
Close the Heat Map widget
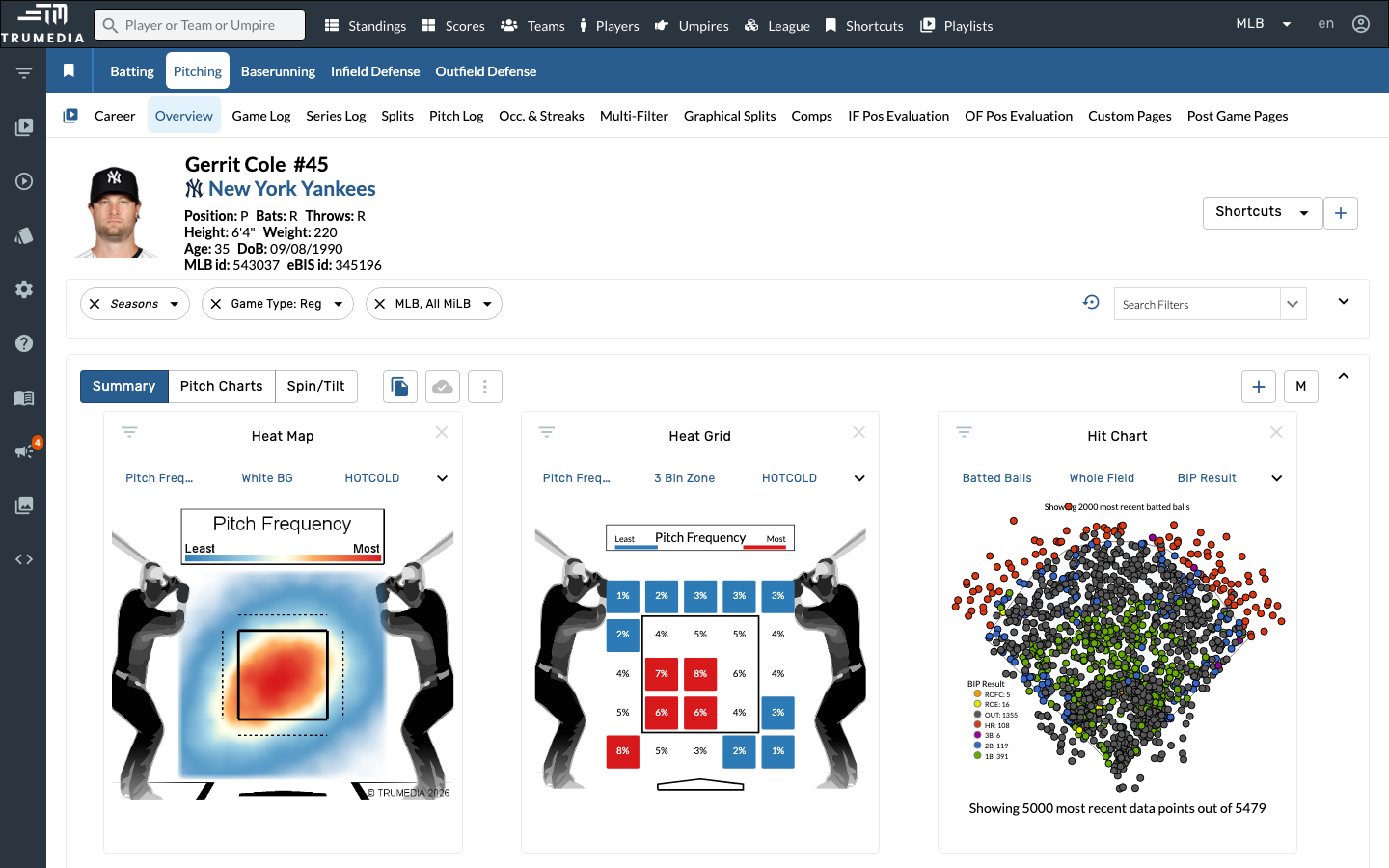point(442,432)
